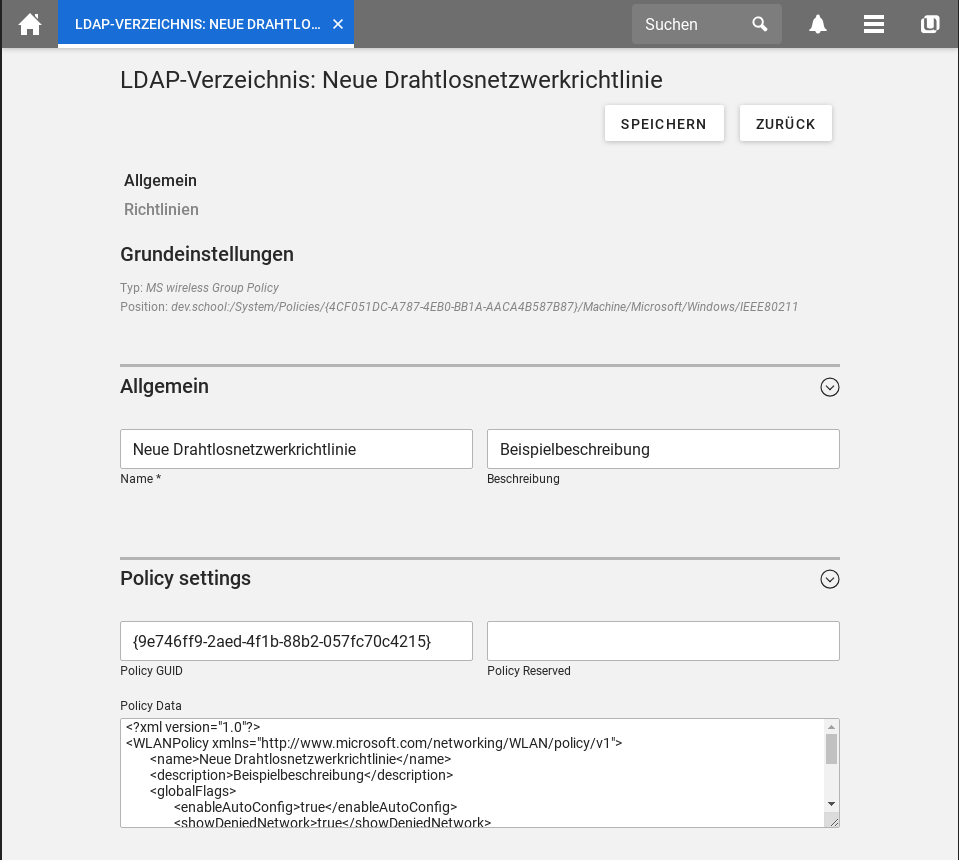Click the Univention logo icon
The width and height of the screenshot is (959, 860).
[930, 24]
